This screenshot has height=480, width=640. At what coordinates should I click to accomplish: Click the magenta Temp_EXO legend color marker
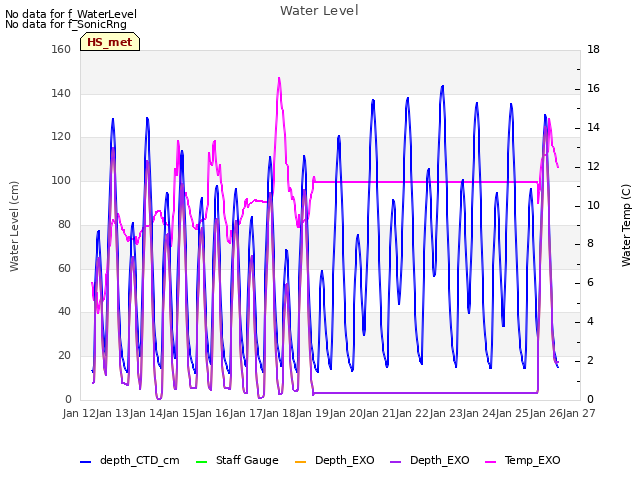click(x=489, y=462)
